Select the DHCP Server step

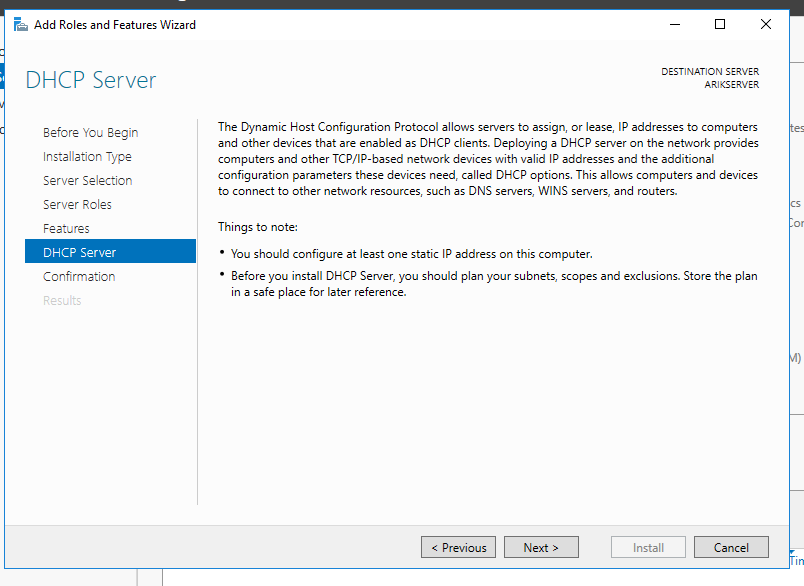click(110, 251)
